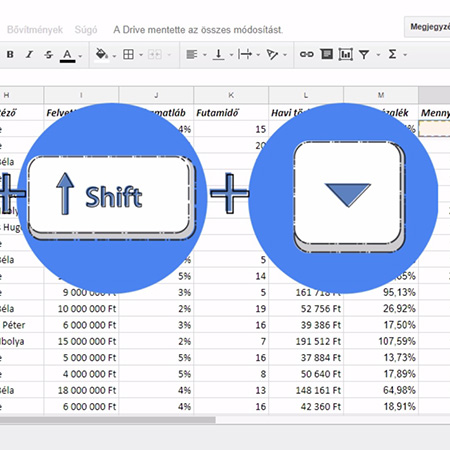Click the insert chart icon
The image size is (450, 450).
tap(346, 54)
